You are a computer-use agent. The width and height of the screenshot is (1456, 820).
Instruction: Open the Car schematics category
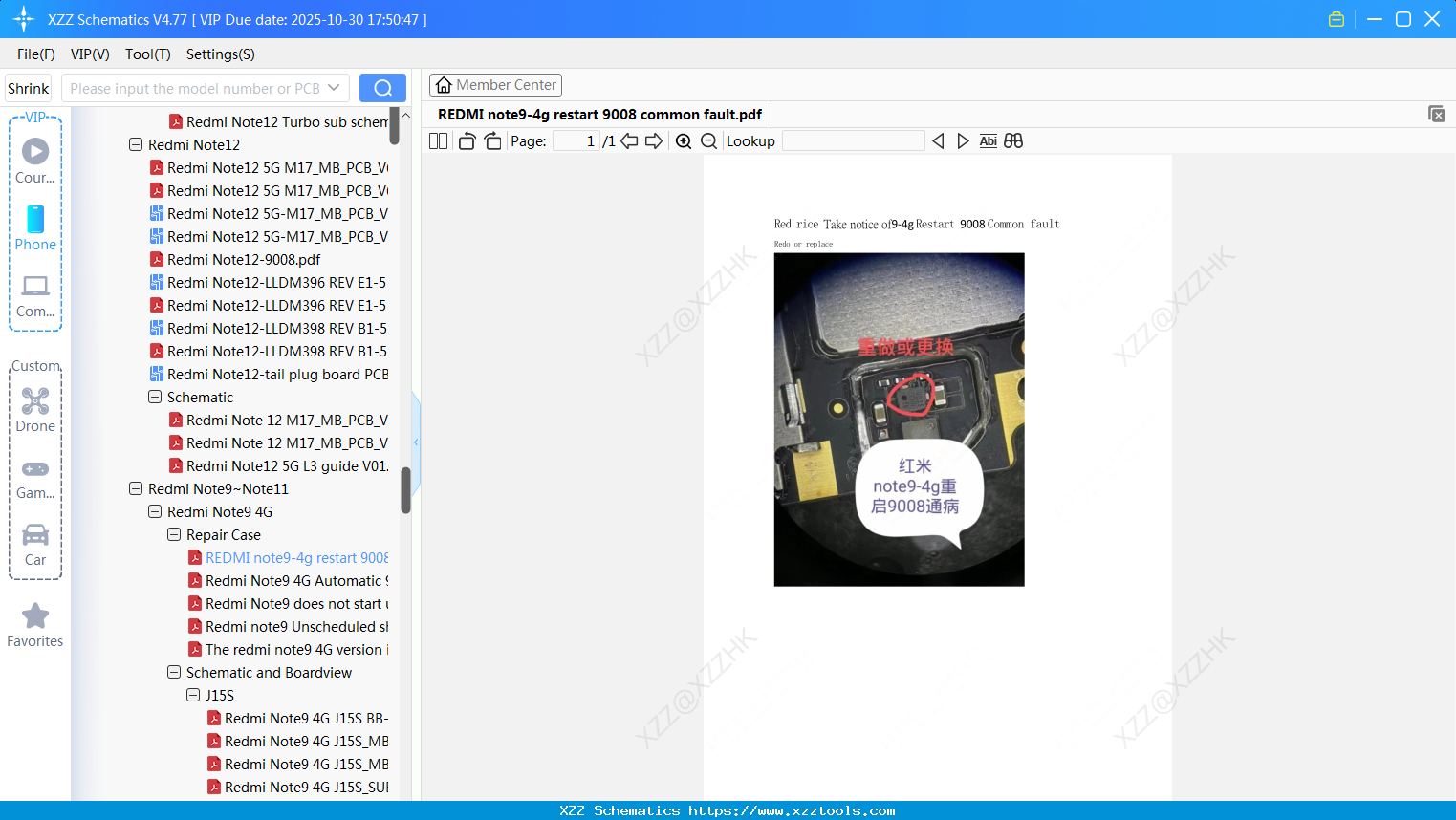[34, 543]
